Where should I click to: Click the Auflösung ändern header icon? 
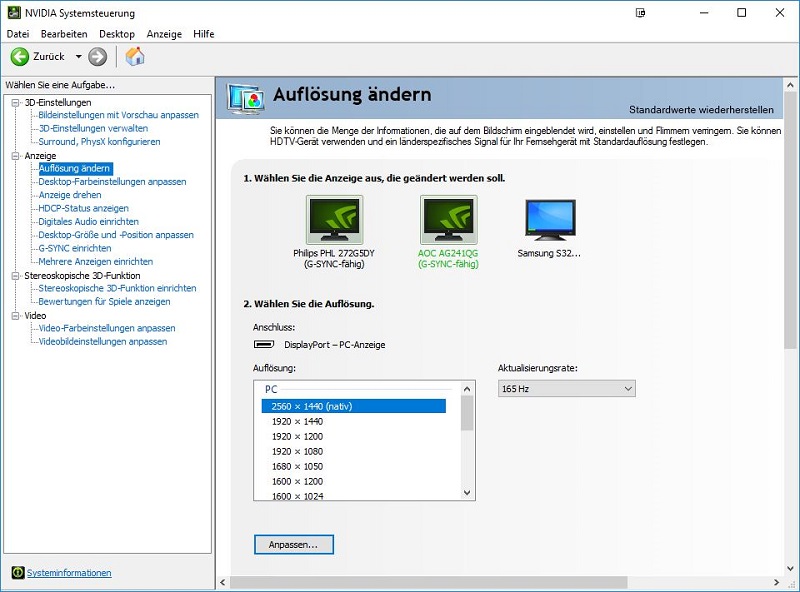(x=246, y=98)
